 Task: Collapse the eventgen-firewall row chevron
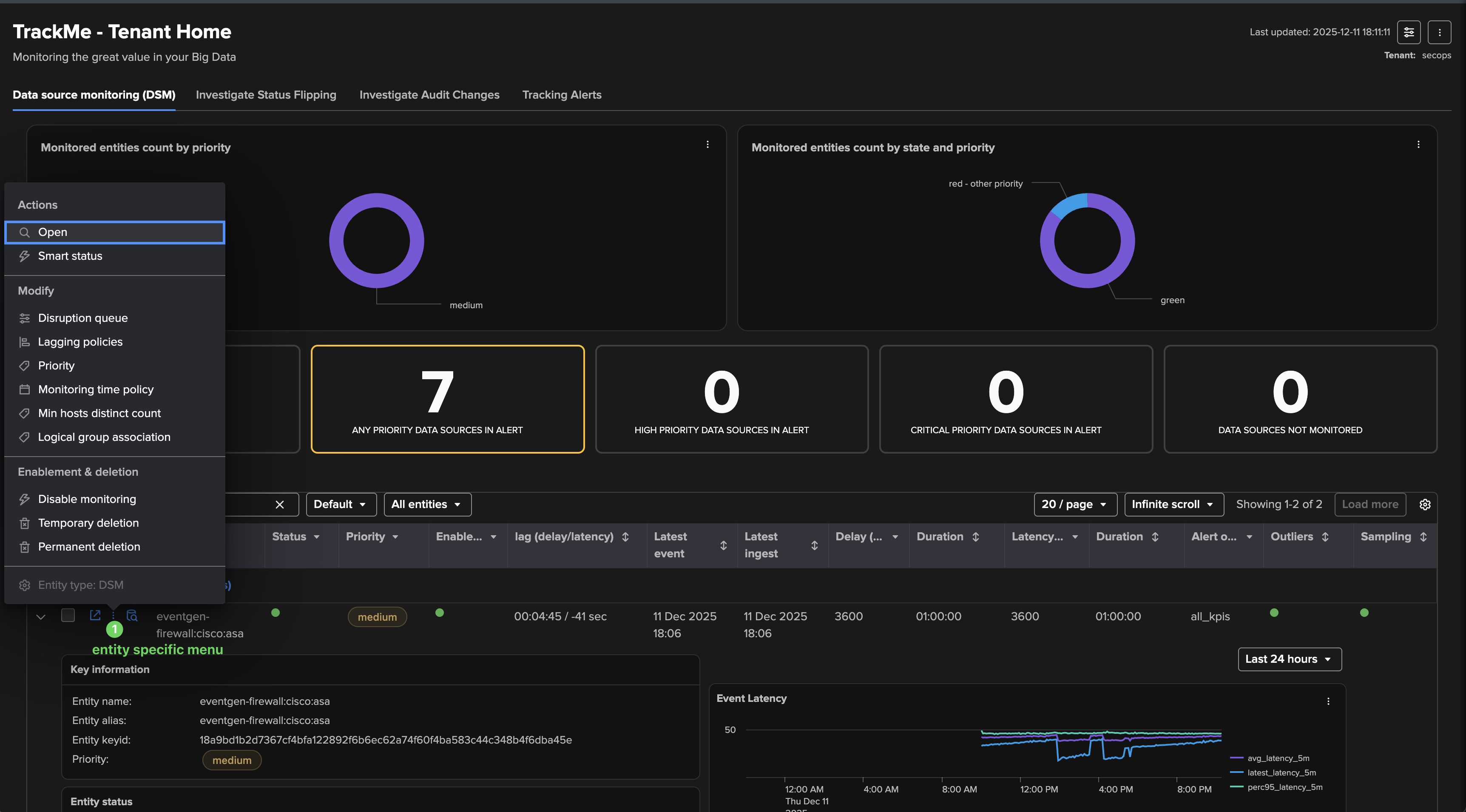[x=41, y=617]
